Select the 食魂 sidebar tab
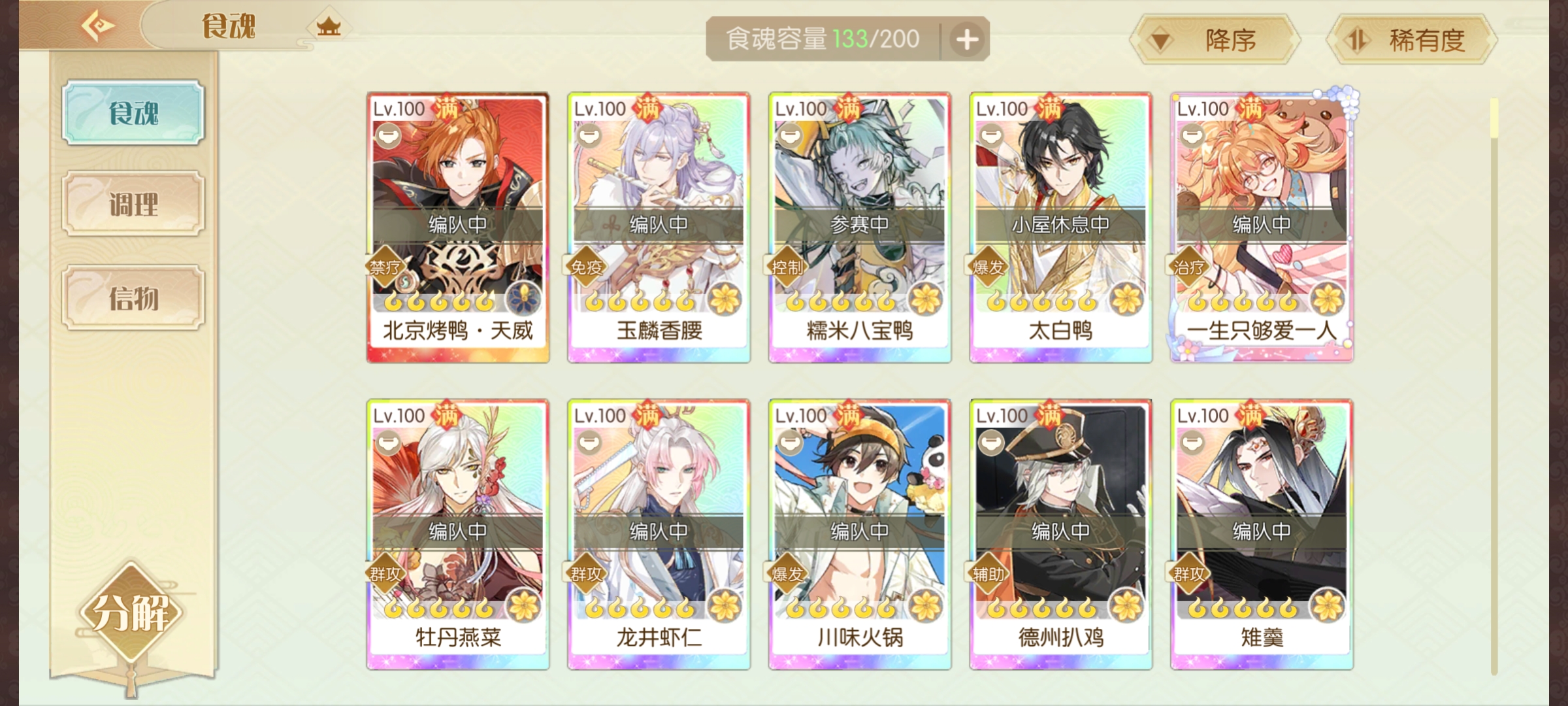Viewport: 1568px width, 706px height. (x=133, y=112)
